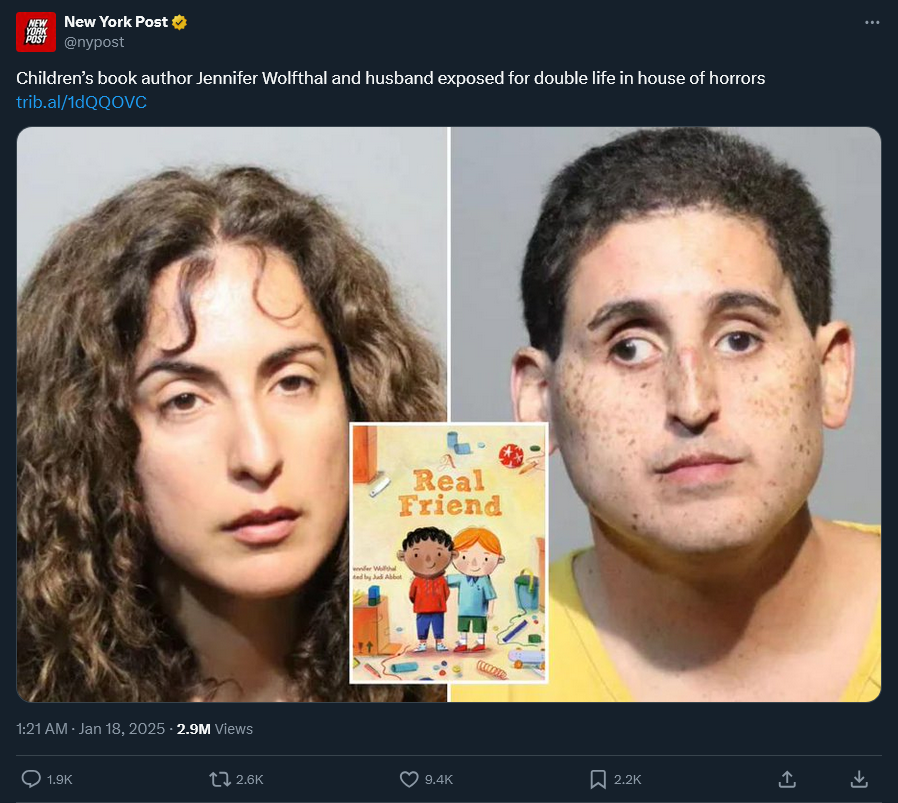
Task: Click the 9.4K likes count
Action: pos(439,780)
